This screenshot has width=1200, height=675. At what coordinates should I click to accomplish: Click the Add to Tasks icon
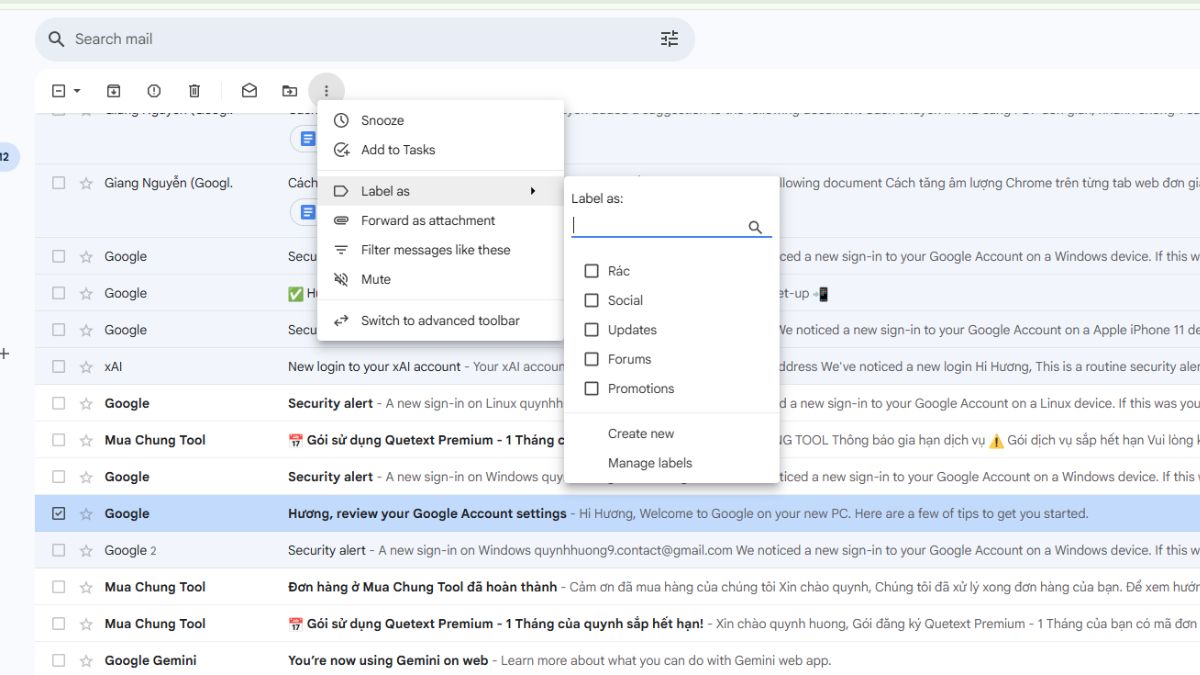click(x=341, y=150)
